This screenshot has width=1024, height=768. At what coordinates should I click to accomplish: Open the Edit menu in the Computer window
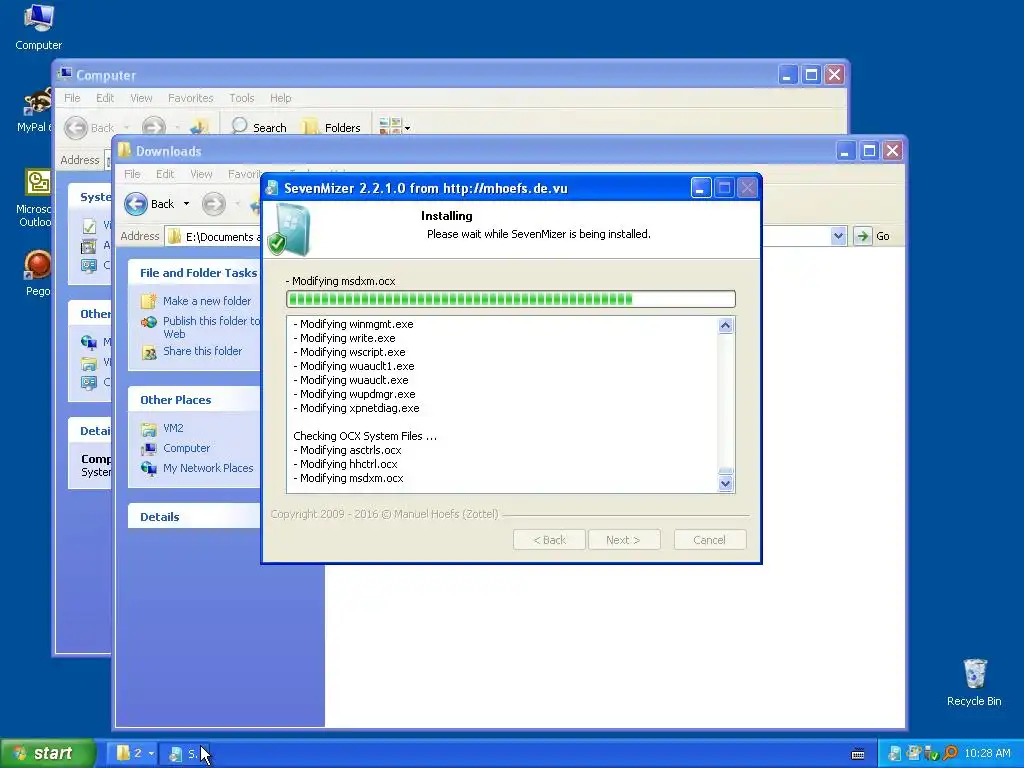[104, 98]
